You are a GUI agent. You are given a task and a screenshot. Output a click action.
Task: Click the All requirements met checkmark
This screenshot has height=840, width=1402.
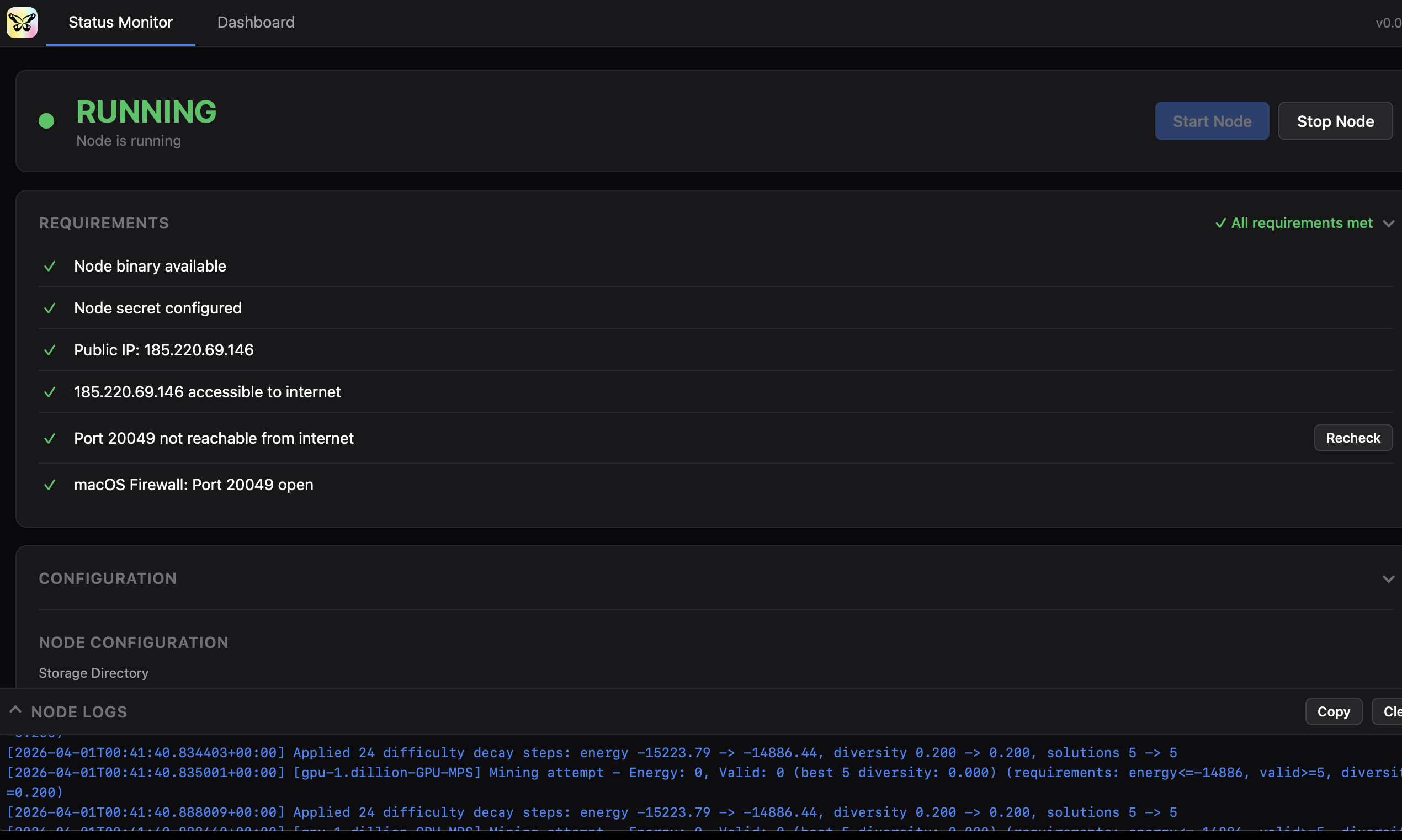tap(1221, 223)
